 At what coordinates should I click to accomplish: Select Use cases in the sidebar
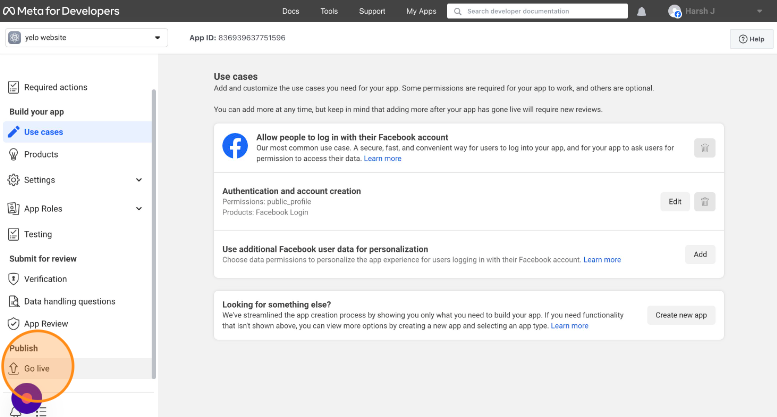pyautogui.click(x=78, y=132)
